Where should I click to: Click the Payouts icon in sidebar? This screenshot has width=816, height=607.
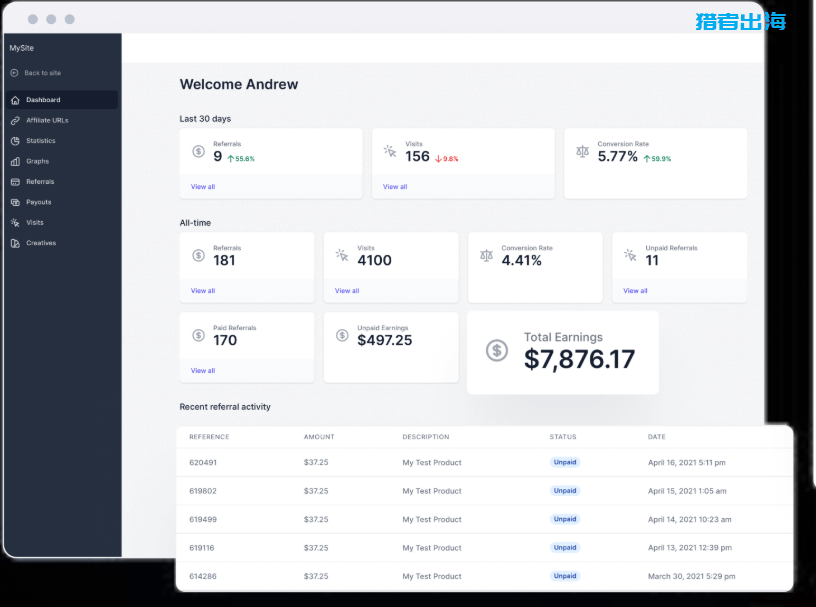tap(15, 202)
